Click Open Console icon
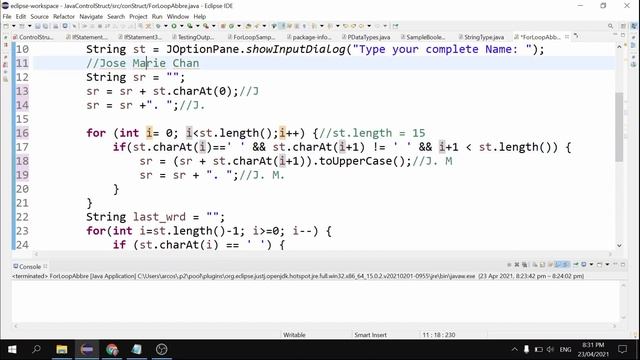 click(599, 264)
